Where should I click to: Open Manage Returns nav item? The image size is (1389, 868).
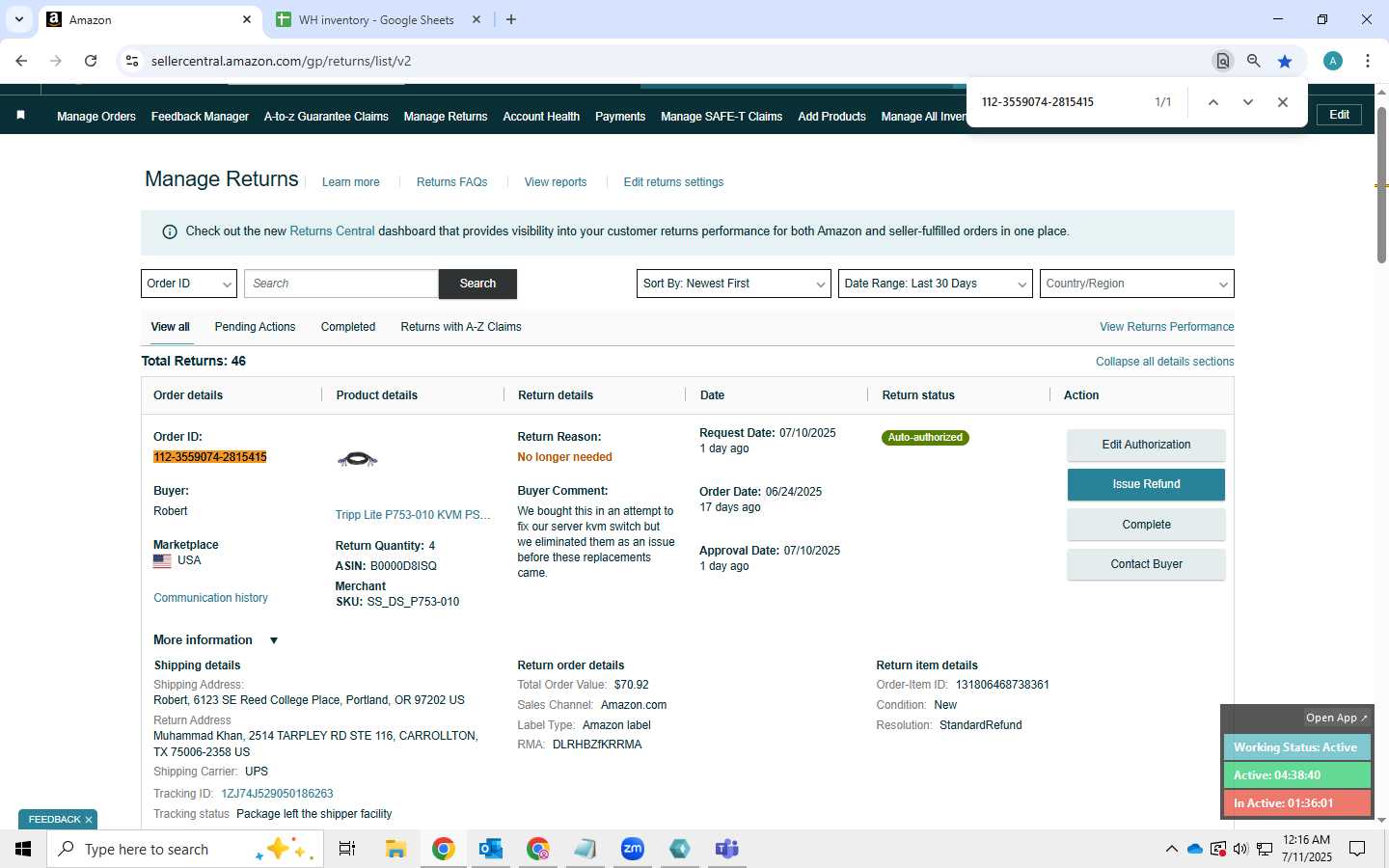point(446,117)
